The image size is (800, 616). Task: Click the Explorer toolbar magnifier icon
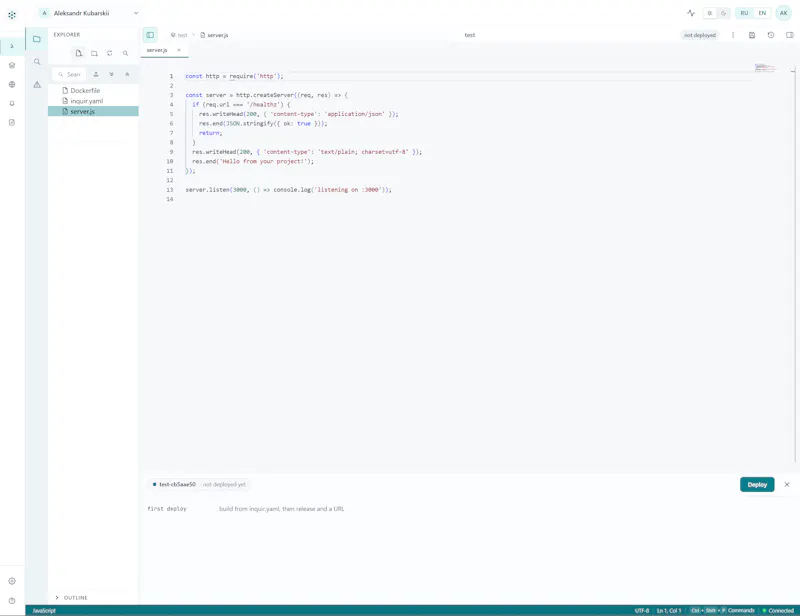pos(126,53)
